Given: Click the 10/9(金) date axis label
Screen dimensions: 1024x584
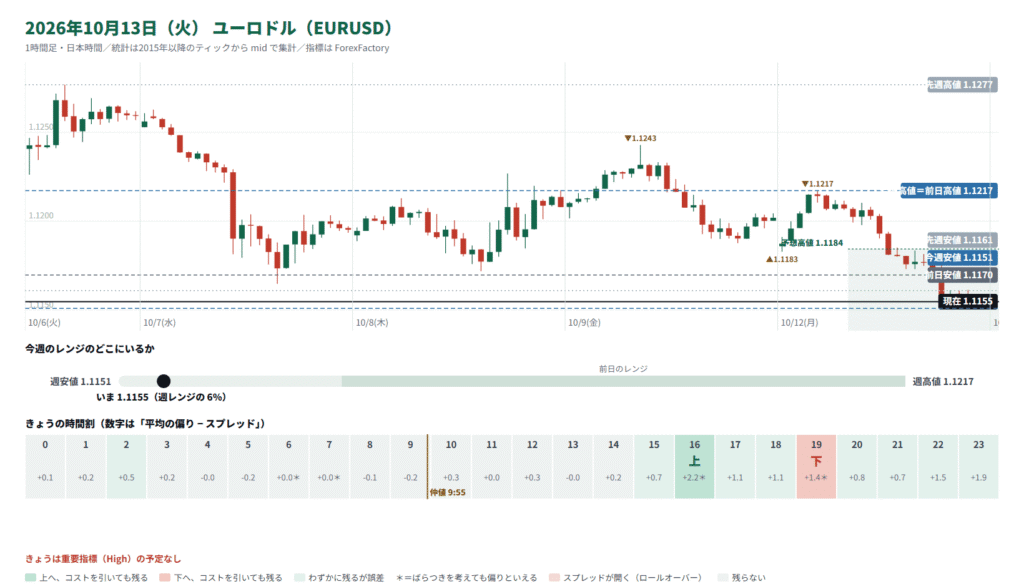Looking at the screenshot, I should [584, 323].
